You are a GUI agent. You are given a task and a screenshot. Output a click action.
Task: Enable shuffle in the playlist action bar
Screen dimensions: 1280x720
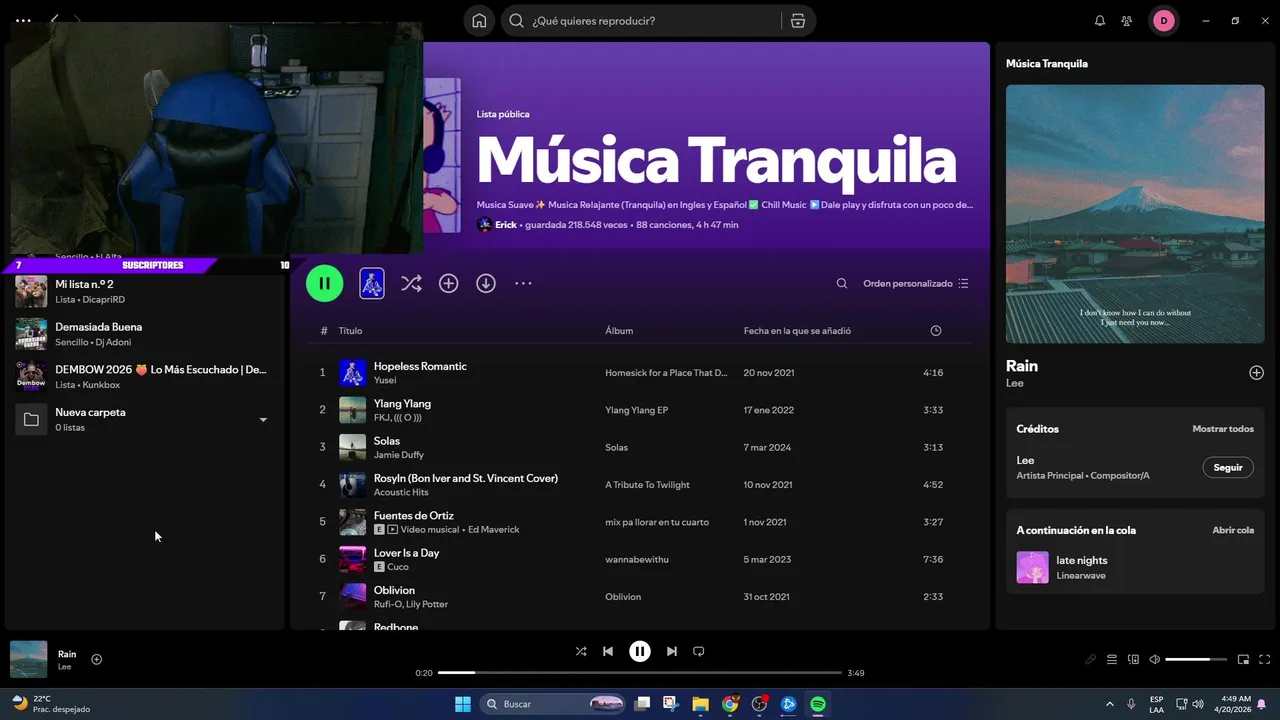point(411,284)
